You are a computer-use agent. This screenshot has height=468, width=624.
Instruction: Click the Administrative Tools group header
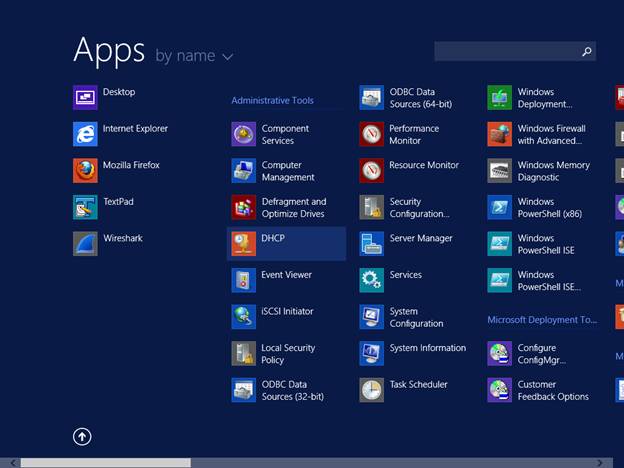[272, 100]
